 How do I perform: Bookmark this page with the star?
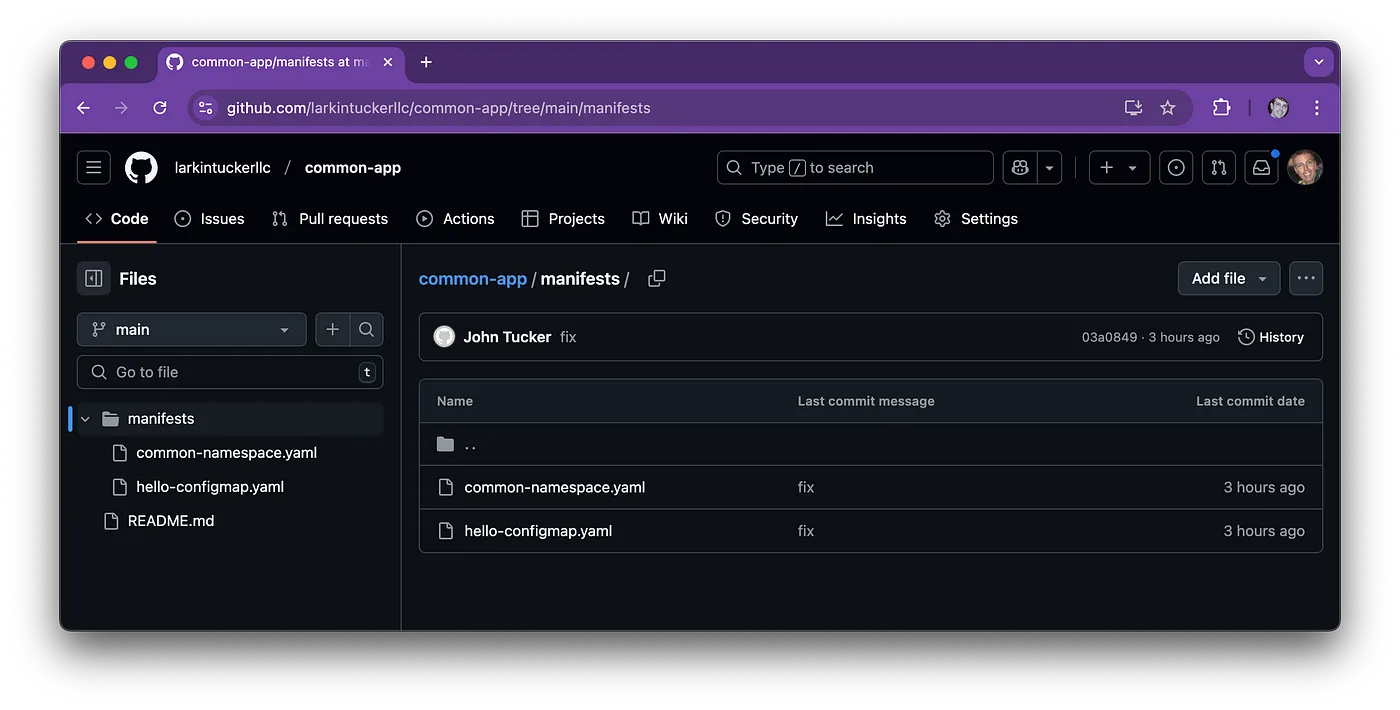1167,108
